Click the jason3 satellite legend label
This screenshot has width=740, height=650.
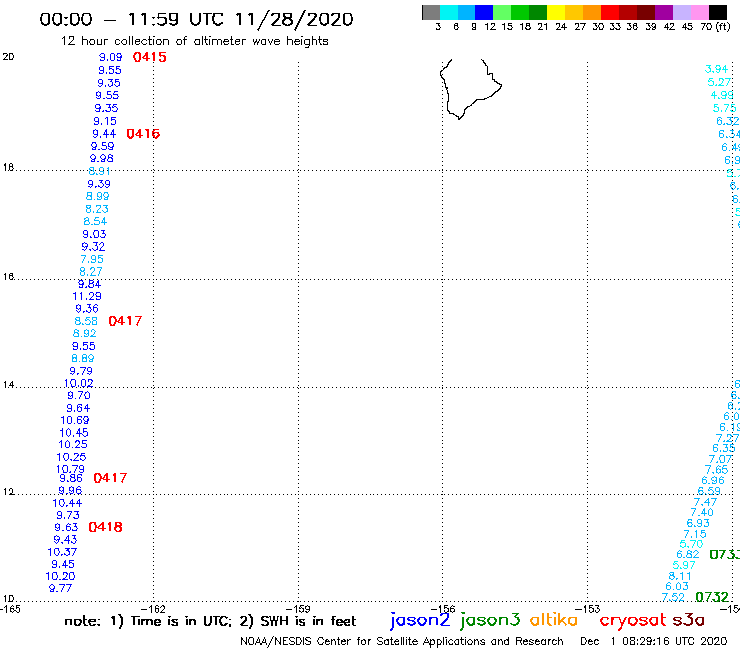coord(490,620)
